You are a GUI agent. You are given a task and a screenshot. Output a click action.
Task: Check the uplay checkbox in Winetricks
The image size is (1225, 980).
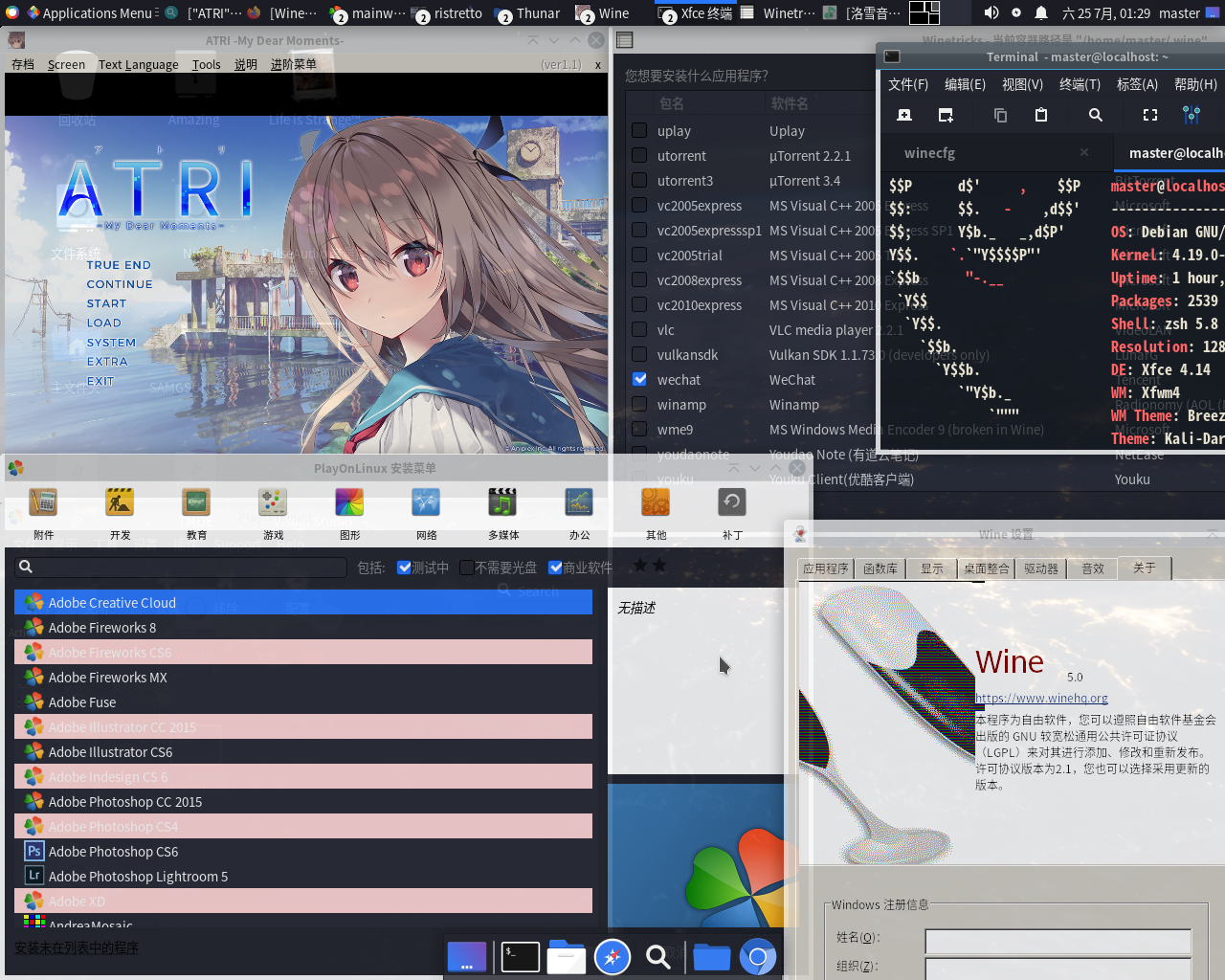[639, 130]
